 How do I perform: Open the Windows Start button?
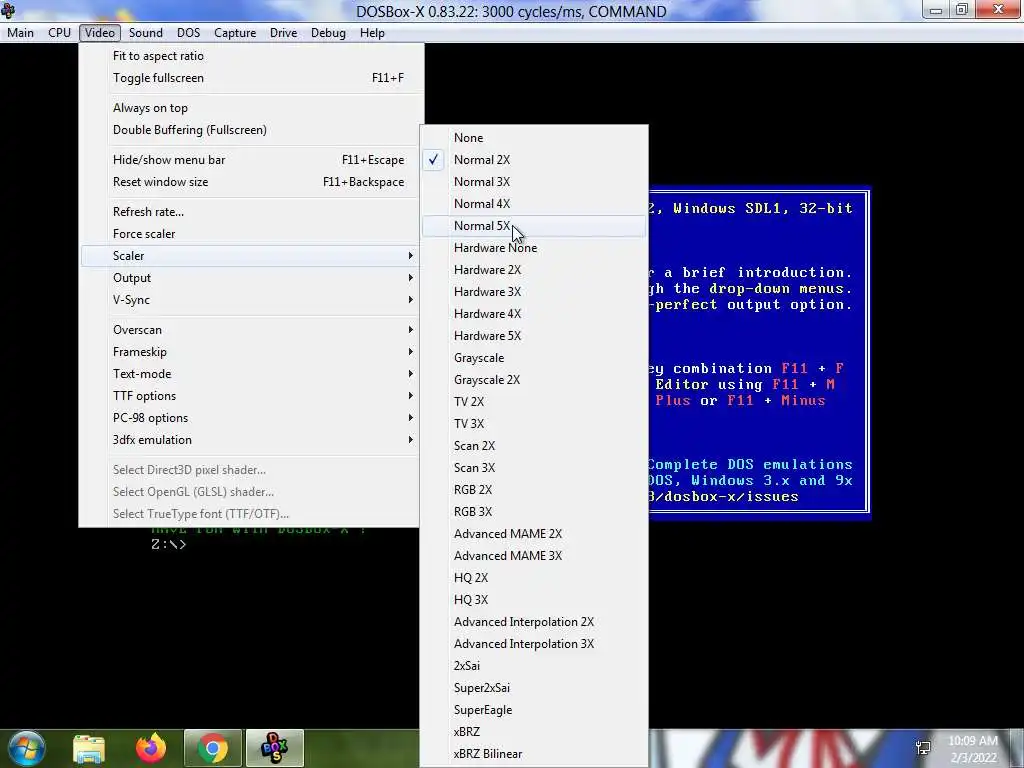(x=26, y=748)
